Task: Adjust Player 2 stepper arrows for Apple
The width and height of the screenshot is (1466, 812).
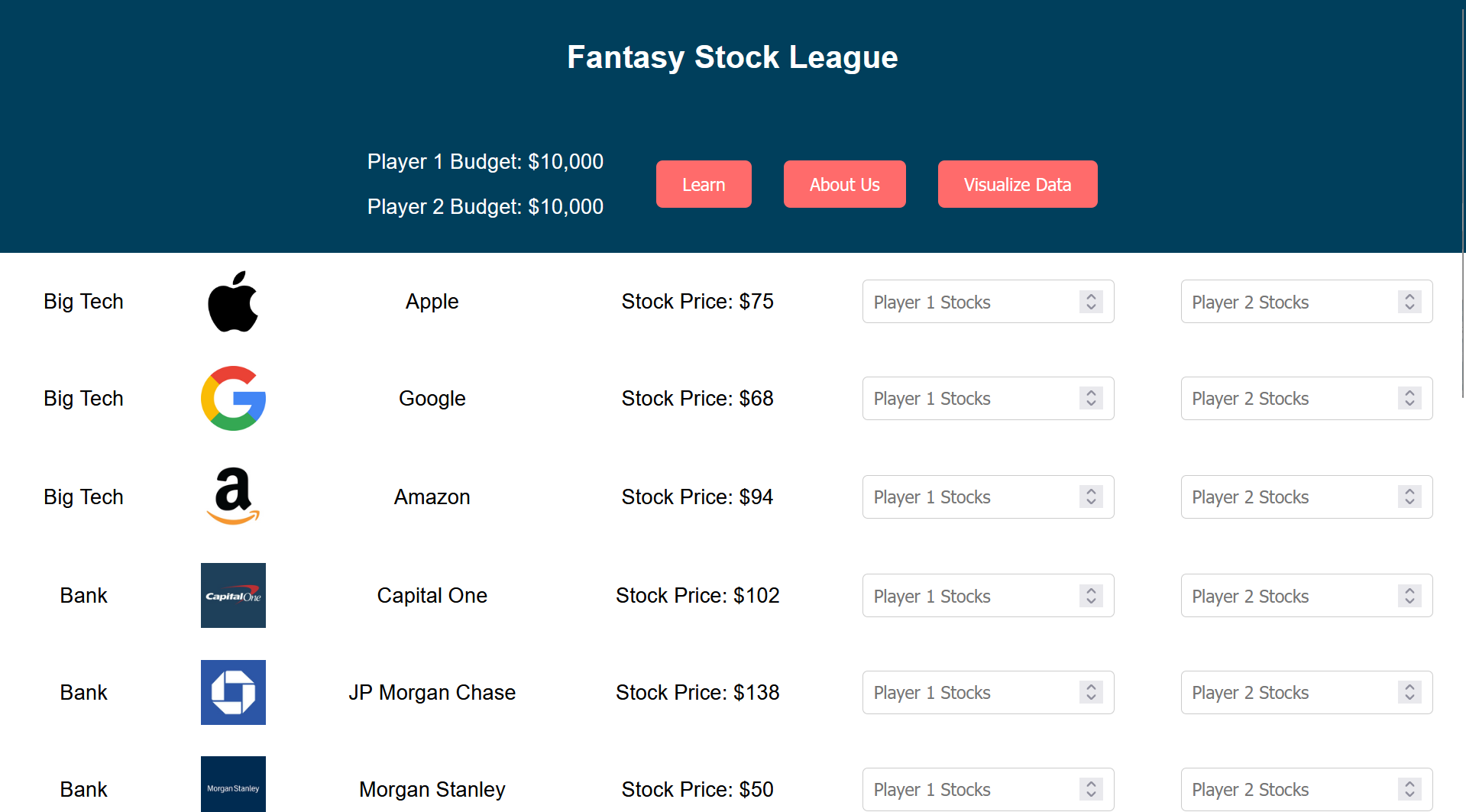Action: click(x=1409, y=302)
